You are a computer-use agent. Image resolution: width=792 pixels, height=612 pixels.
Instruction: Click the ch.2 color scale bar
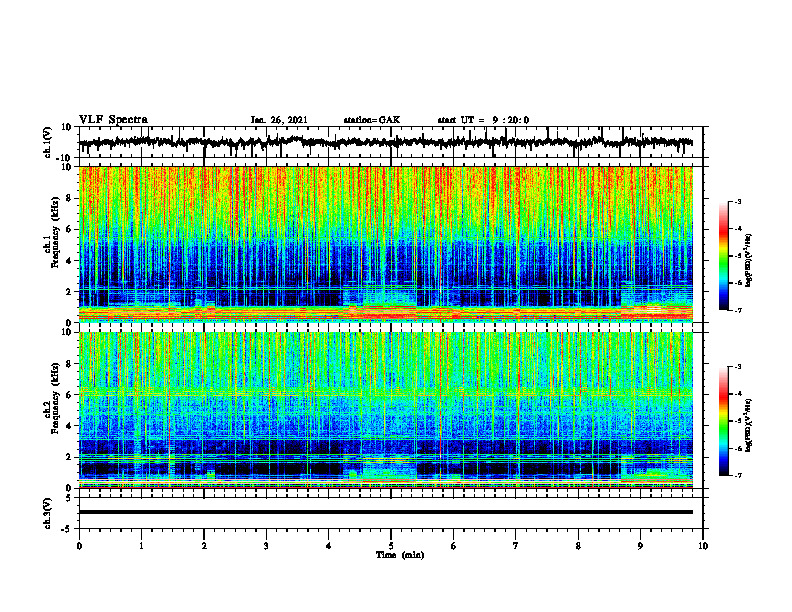(x=724, y=421)
